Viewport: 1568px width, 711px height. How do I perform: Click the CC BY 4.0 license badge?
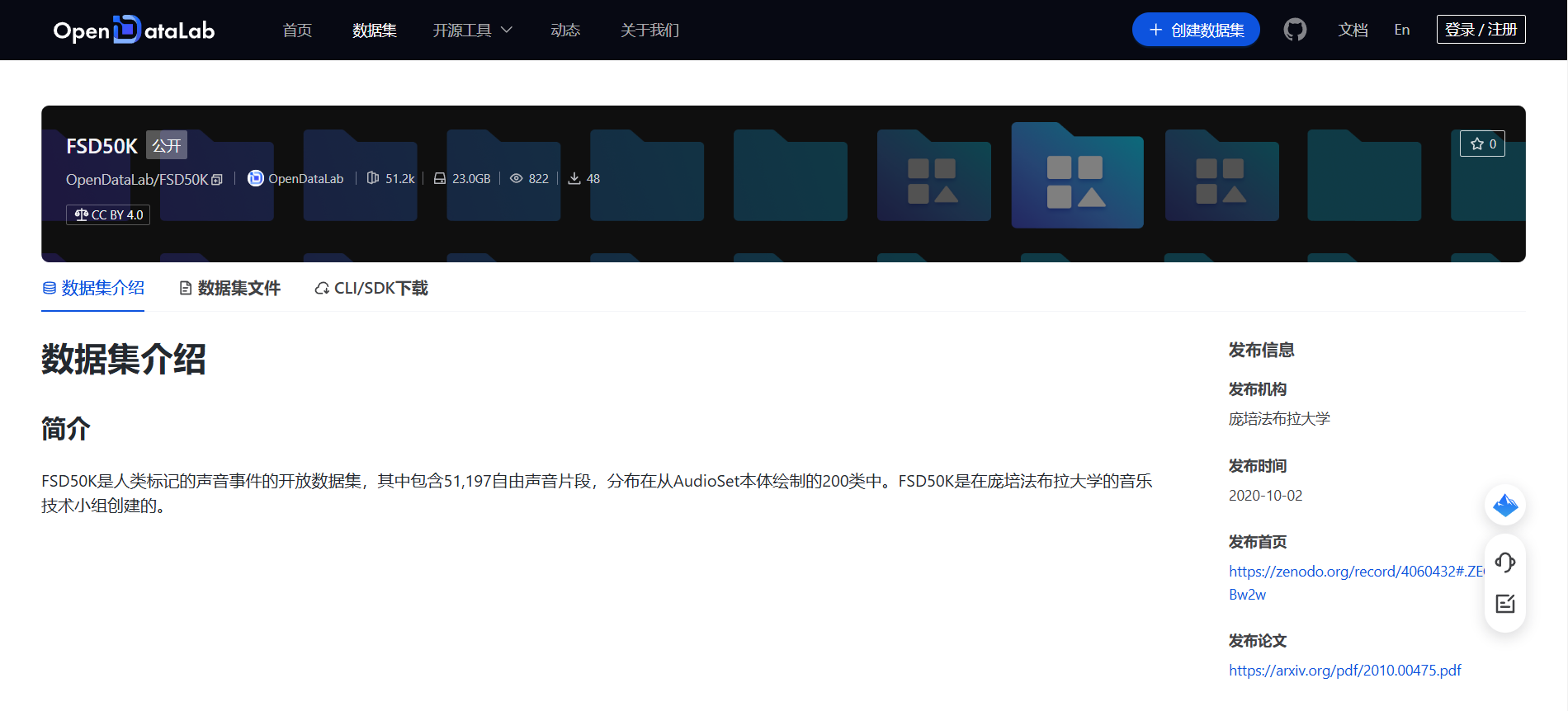[108, 214]
